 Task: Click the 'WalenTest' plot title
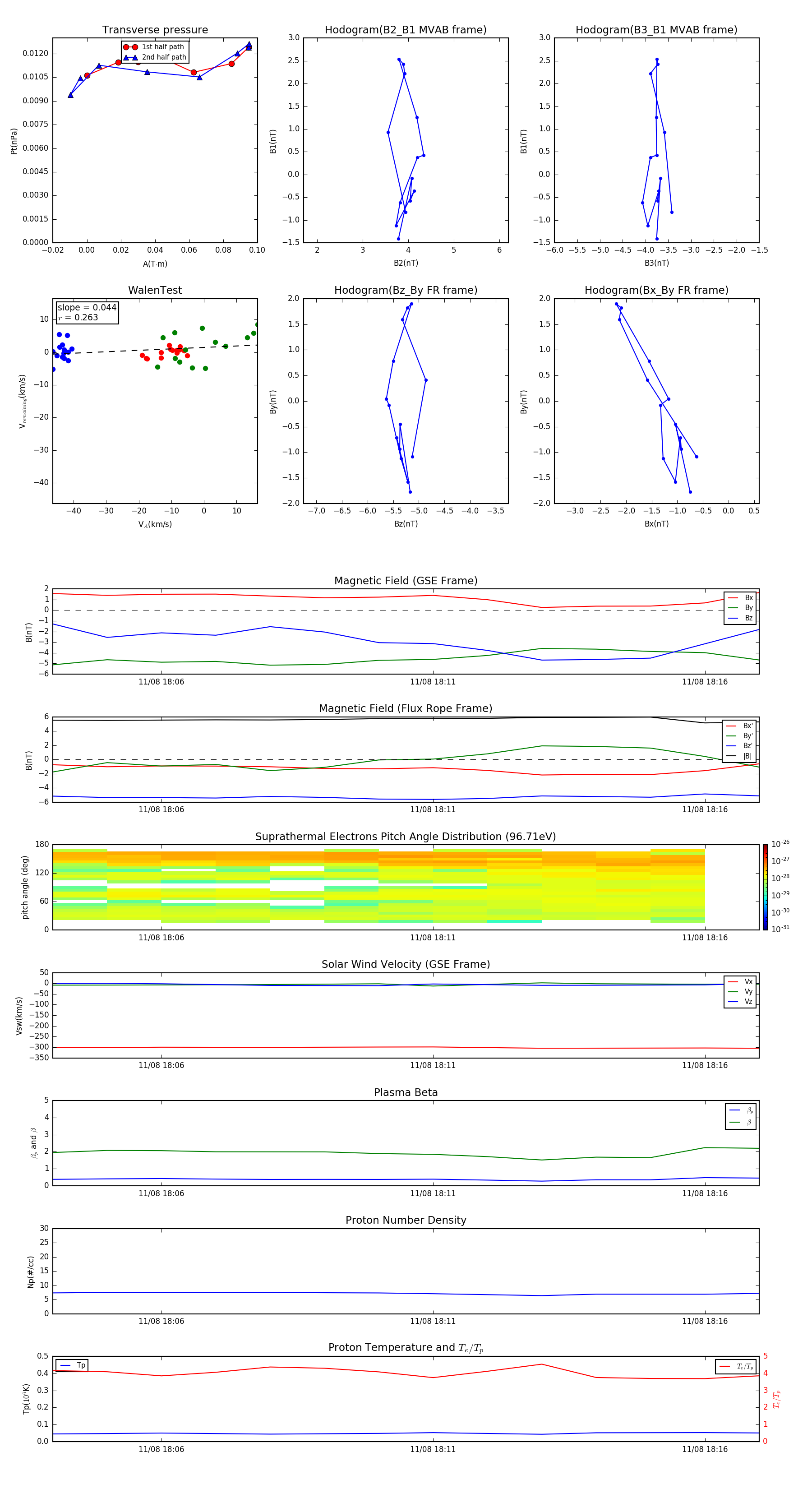(x=155, y=290)
